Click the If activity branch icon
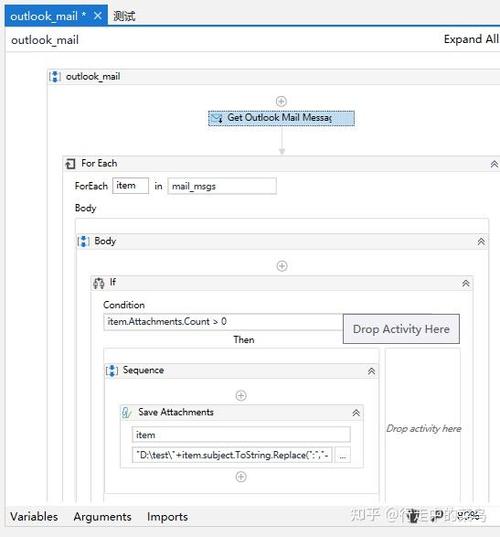Screen dimensions: 500x537 [x=99, y=283]
